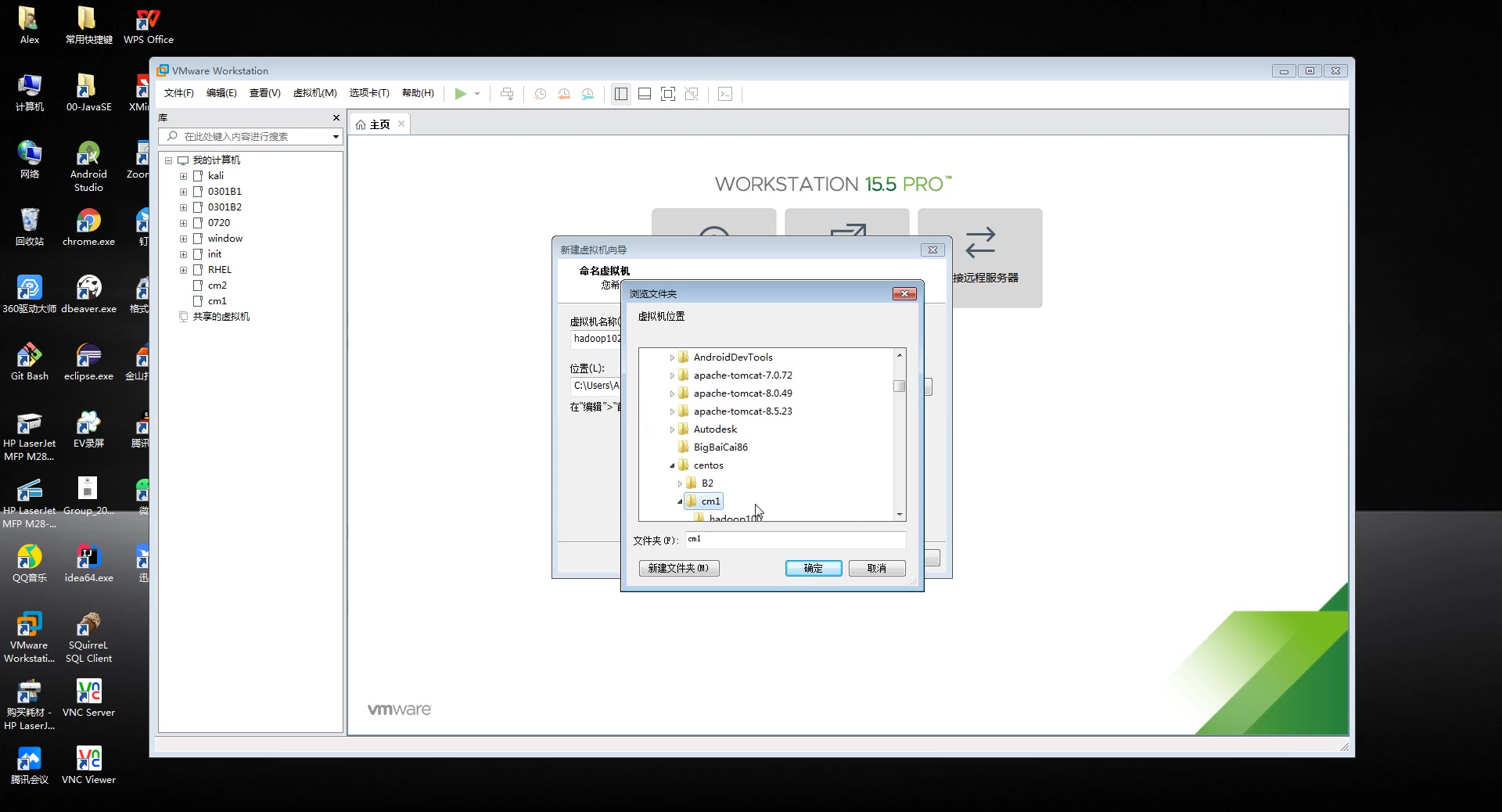Expand the kali virtual machine node
Screen dimensions: 1502x812
184,176
